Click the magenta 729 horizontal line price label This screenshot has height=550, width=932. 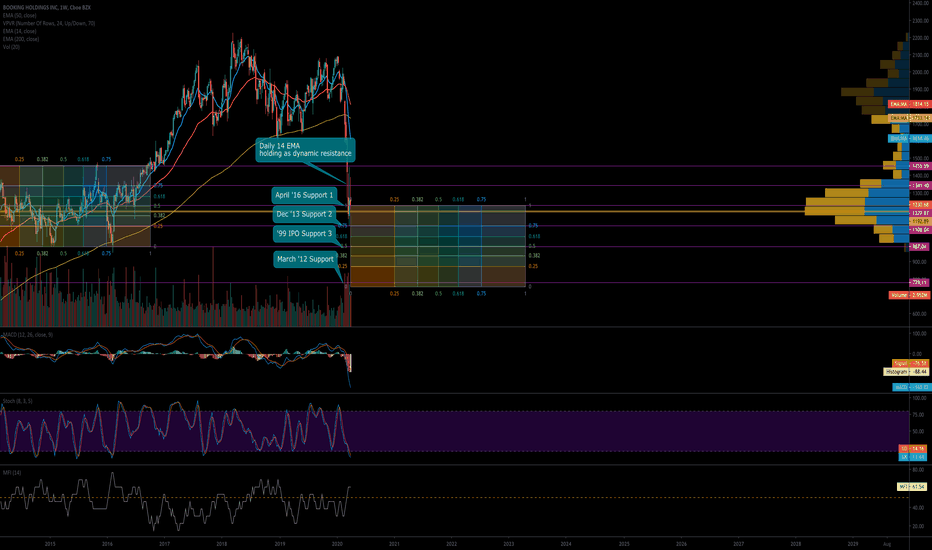click(919, 282)
